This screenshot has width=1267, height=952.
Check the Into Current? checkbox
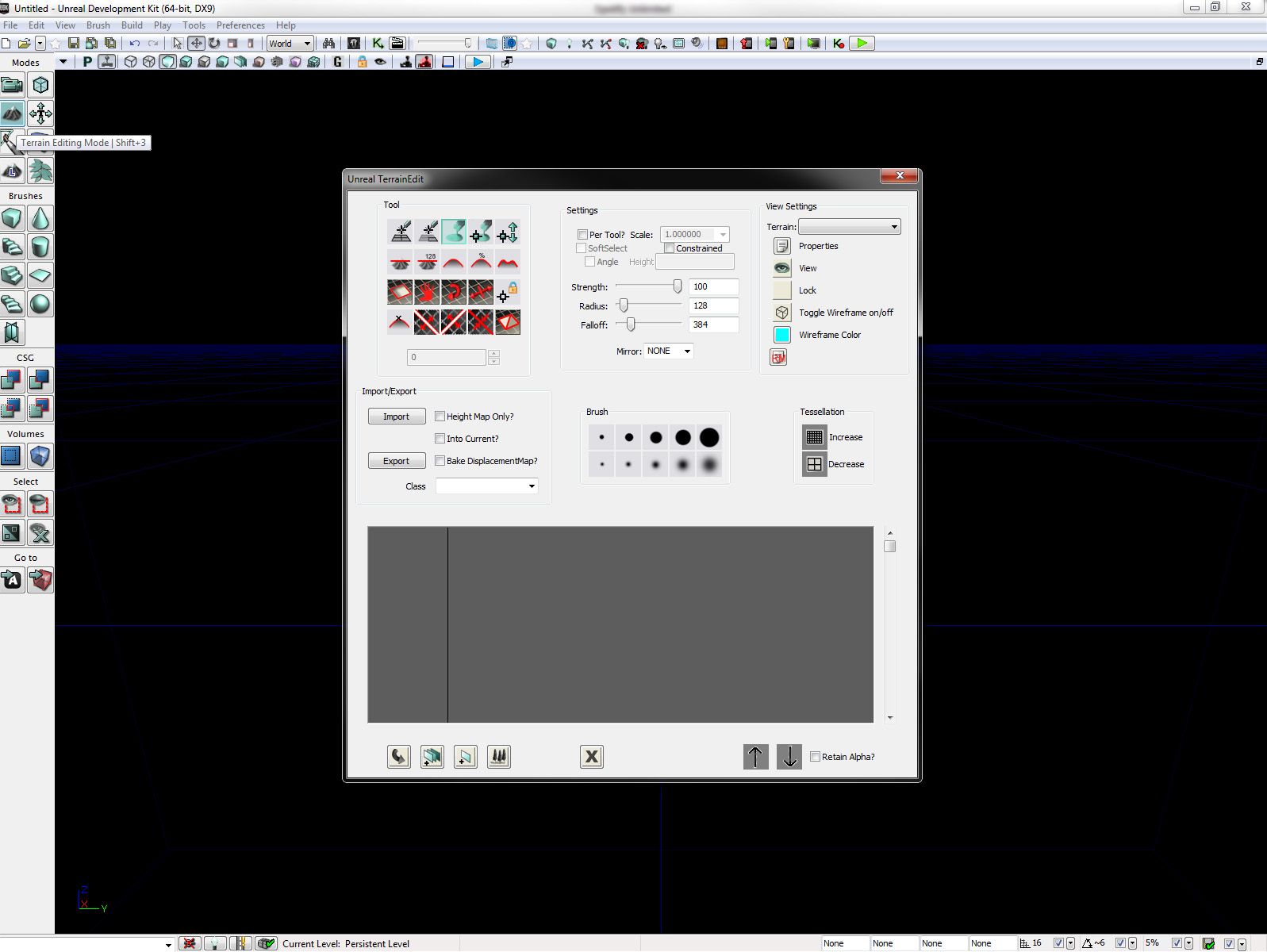coord(440,439)
